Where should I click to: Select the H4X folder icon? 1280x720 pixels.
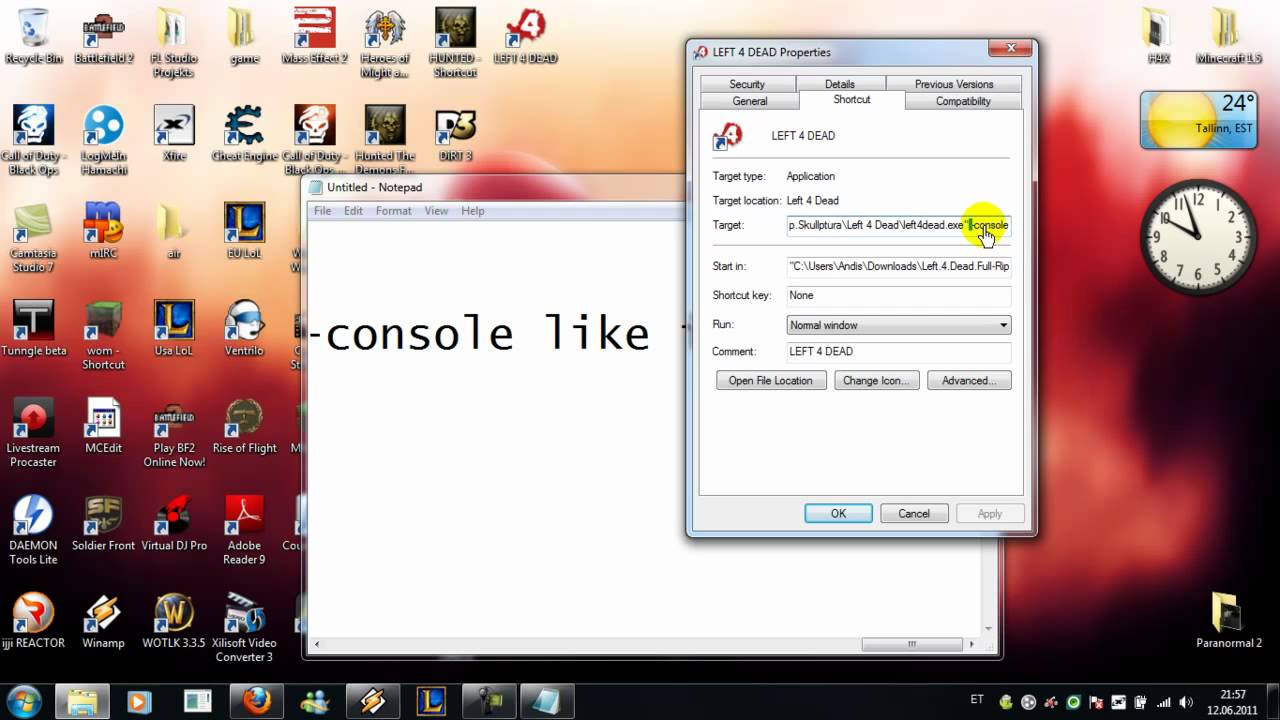pos(1157,36)
